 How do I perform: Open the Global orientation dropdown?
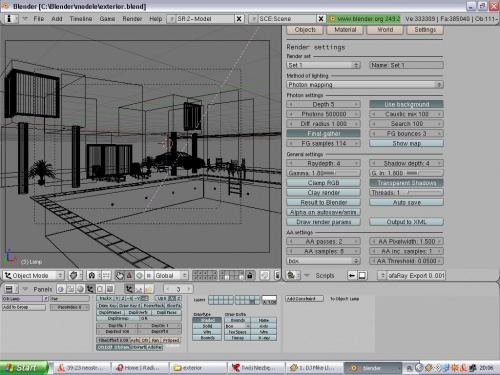click(171, 275)
